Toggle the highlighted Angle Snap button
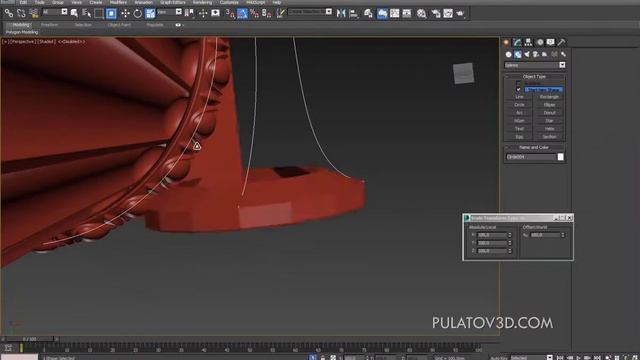The height and width of the screenshot is (360, 640). tap(242, 13)
